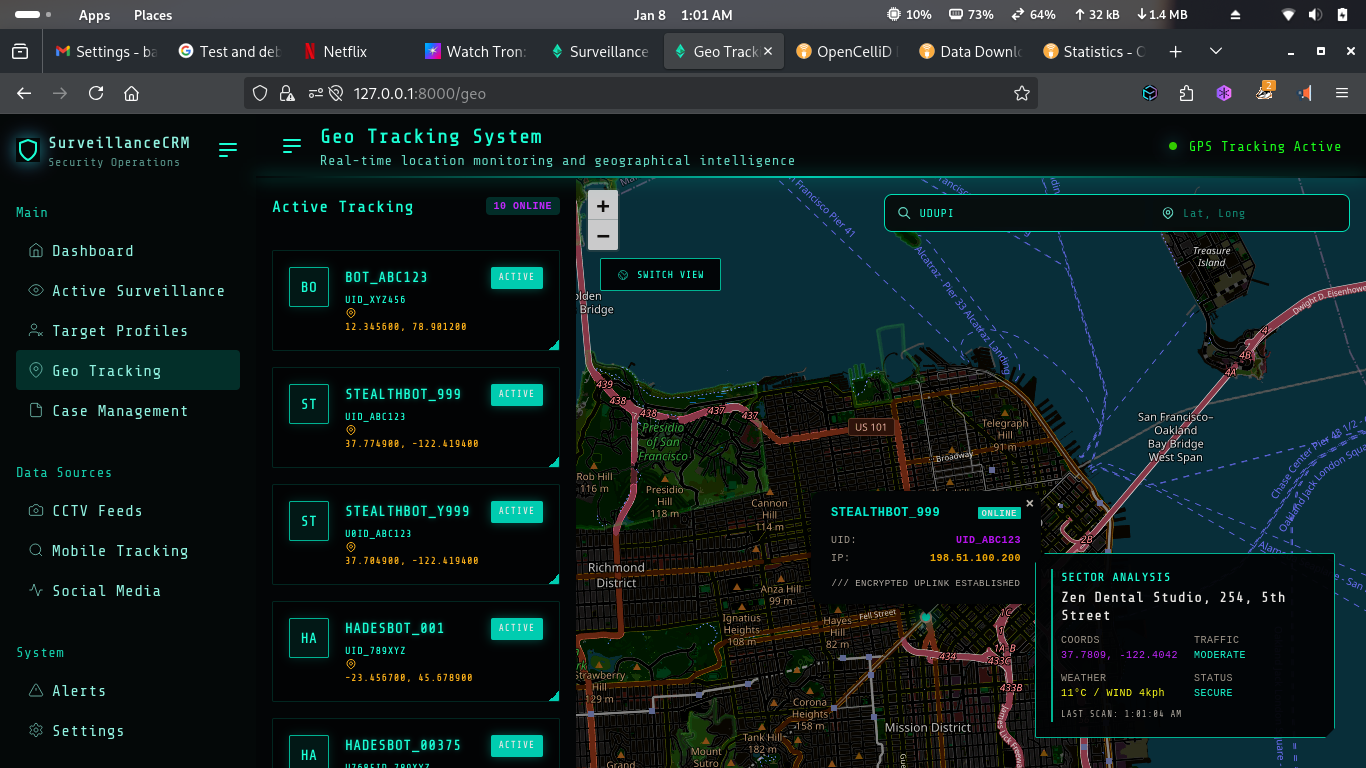Open the Case Management page
The image size is (1366, 768).
[119, 411]
